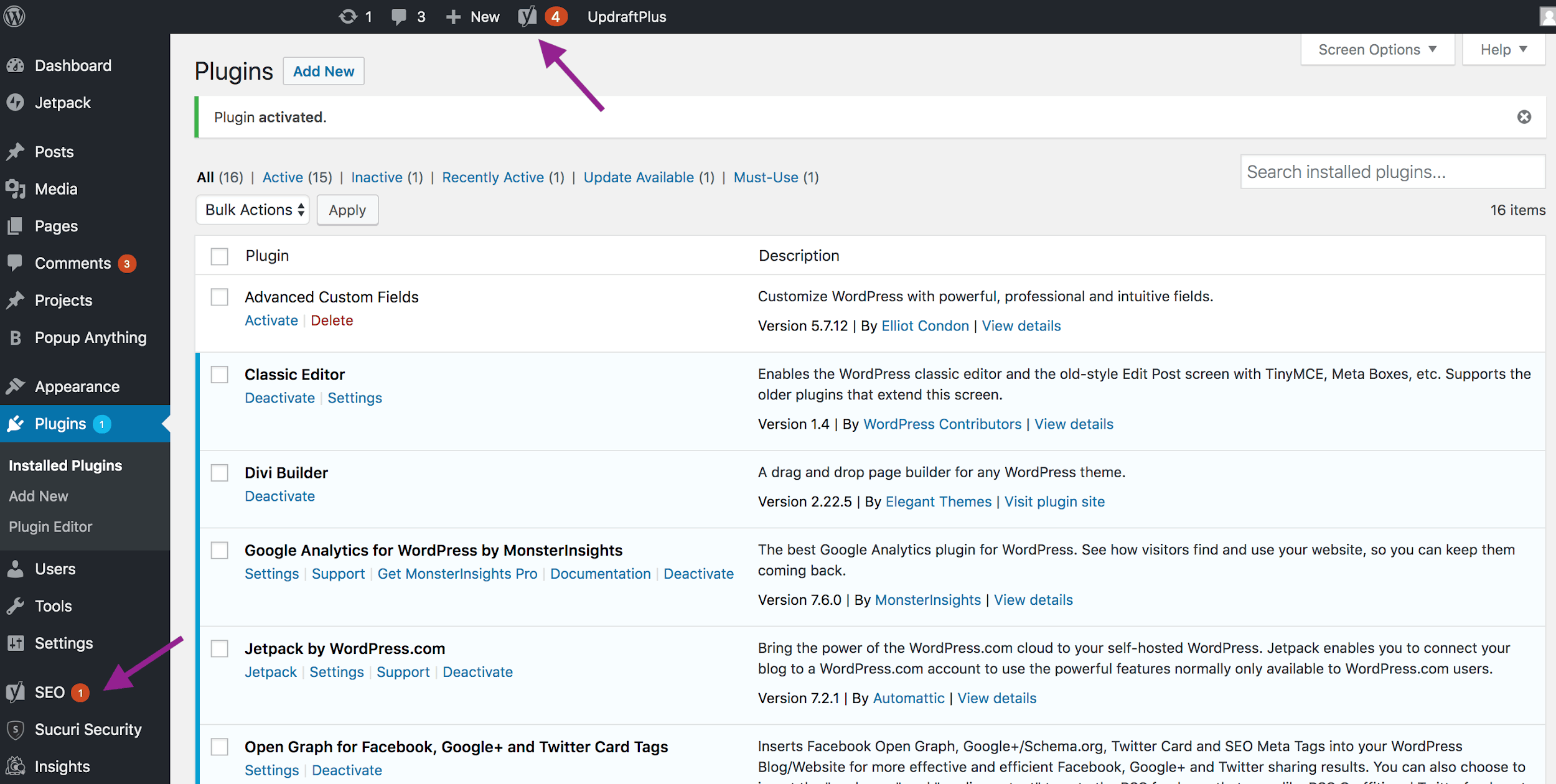
Task: Open Classic Editor Settings link
Action: coord(355,398)
